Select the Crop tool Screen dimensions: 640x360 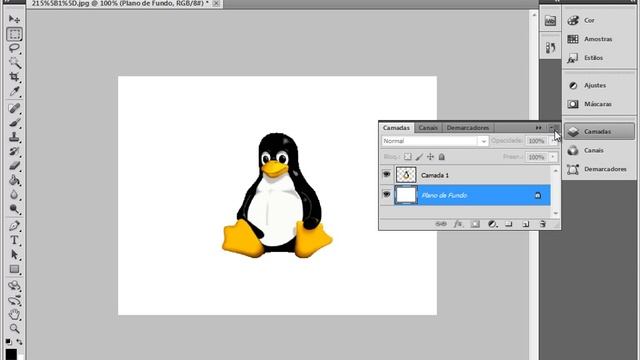tap(14, 77)
